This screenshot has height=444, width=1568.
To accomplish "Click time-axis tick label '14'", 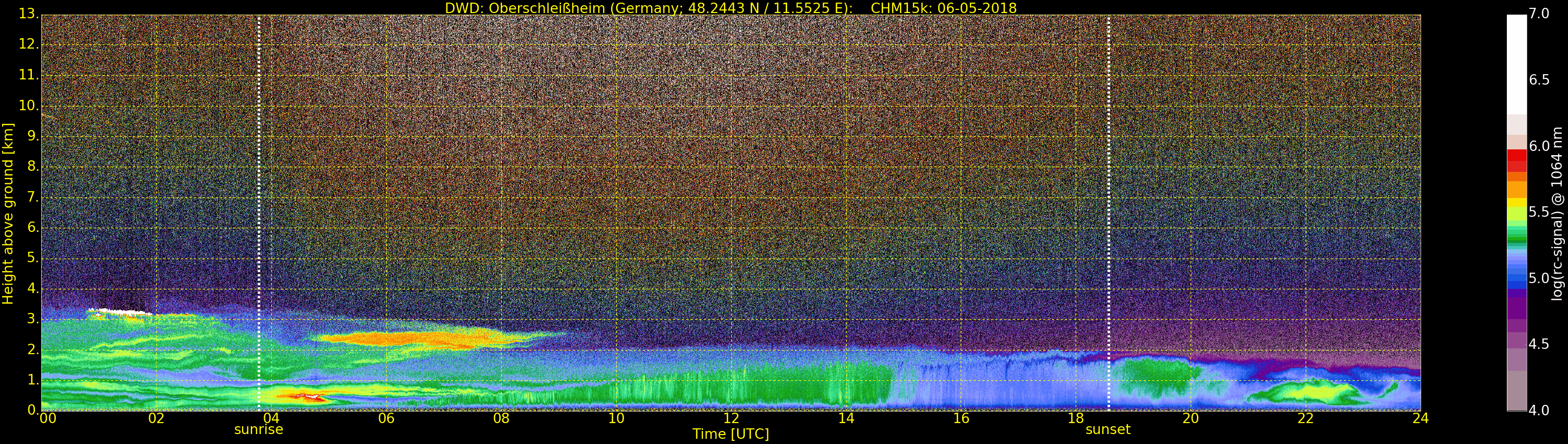I will [846, 418].
